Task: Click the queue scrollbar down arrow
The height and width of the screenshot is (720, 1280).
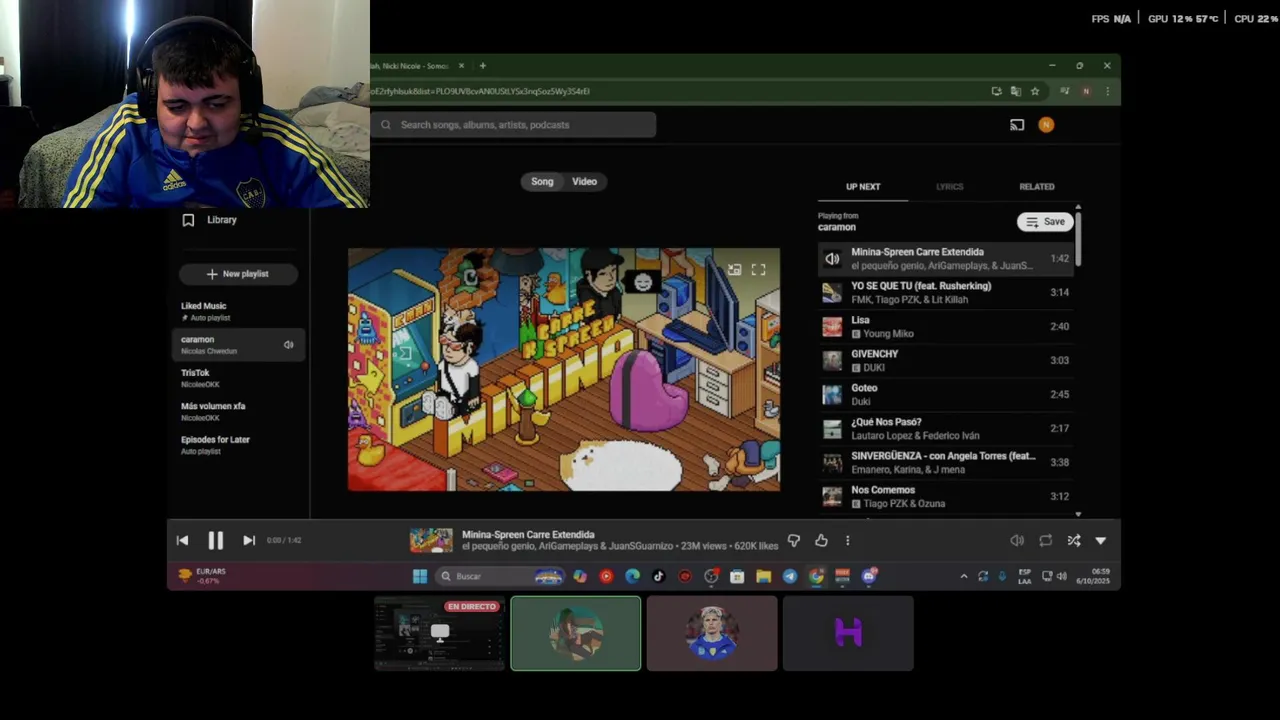Action: coord(1078,514)
